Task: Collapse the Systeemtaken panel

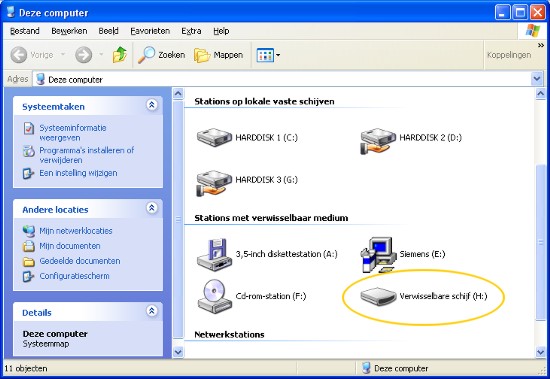Action: coord(152,105)
